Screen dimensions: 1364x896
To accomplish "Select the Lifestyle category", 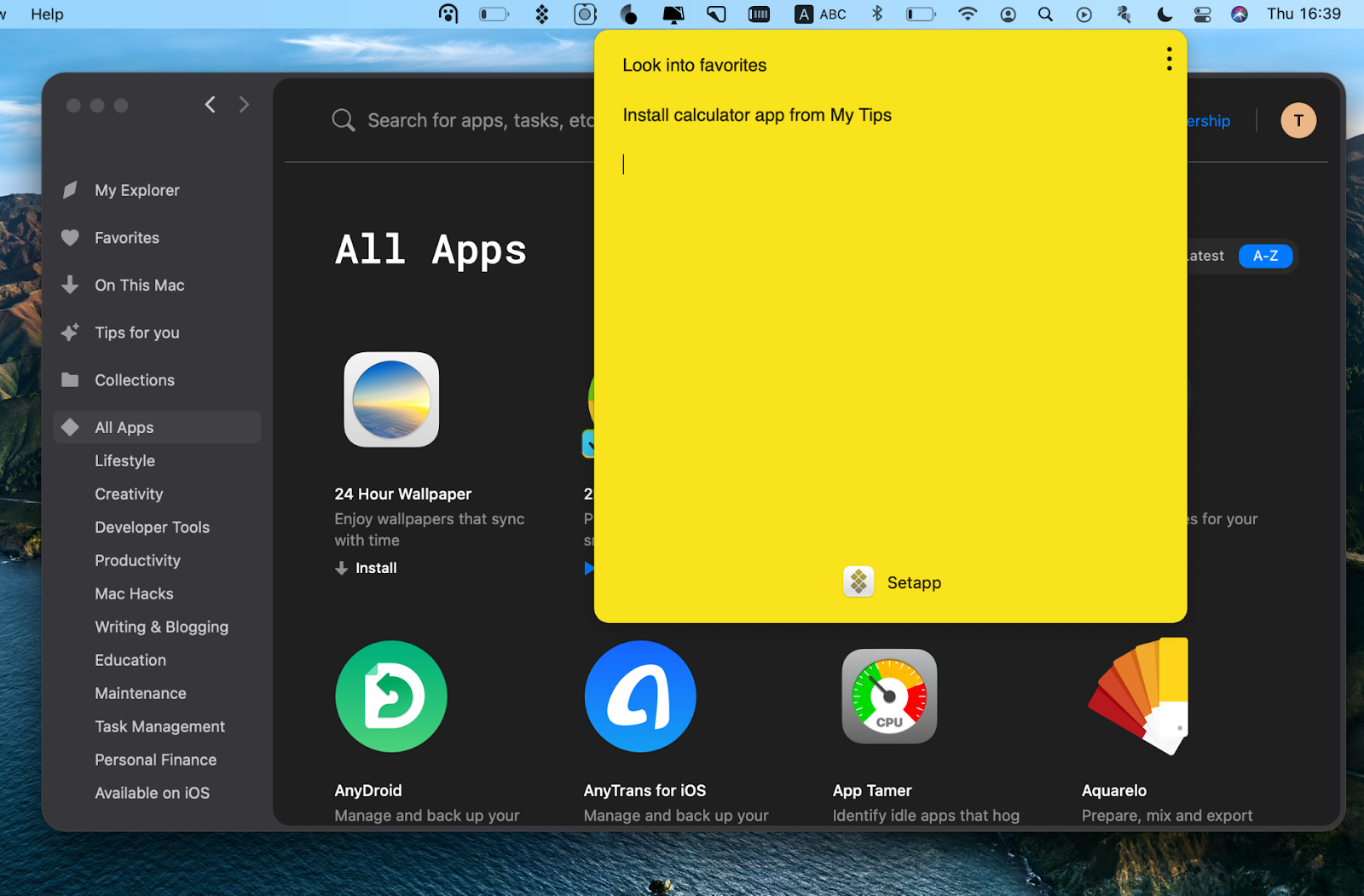I will (x=124, y=460).
